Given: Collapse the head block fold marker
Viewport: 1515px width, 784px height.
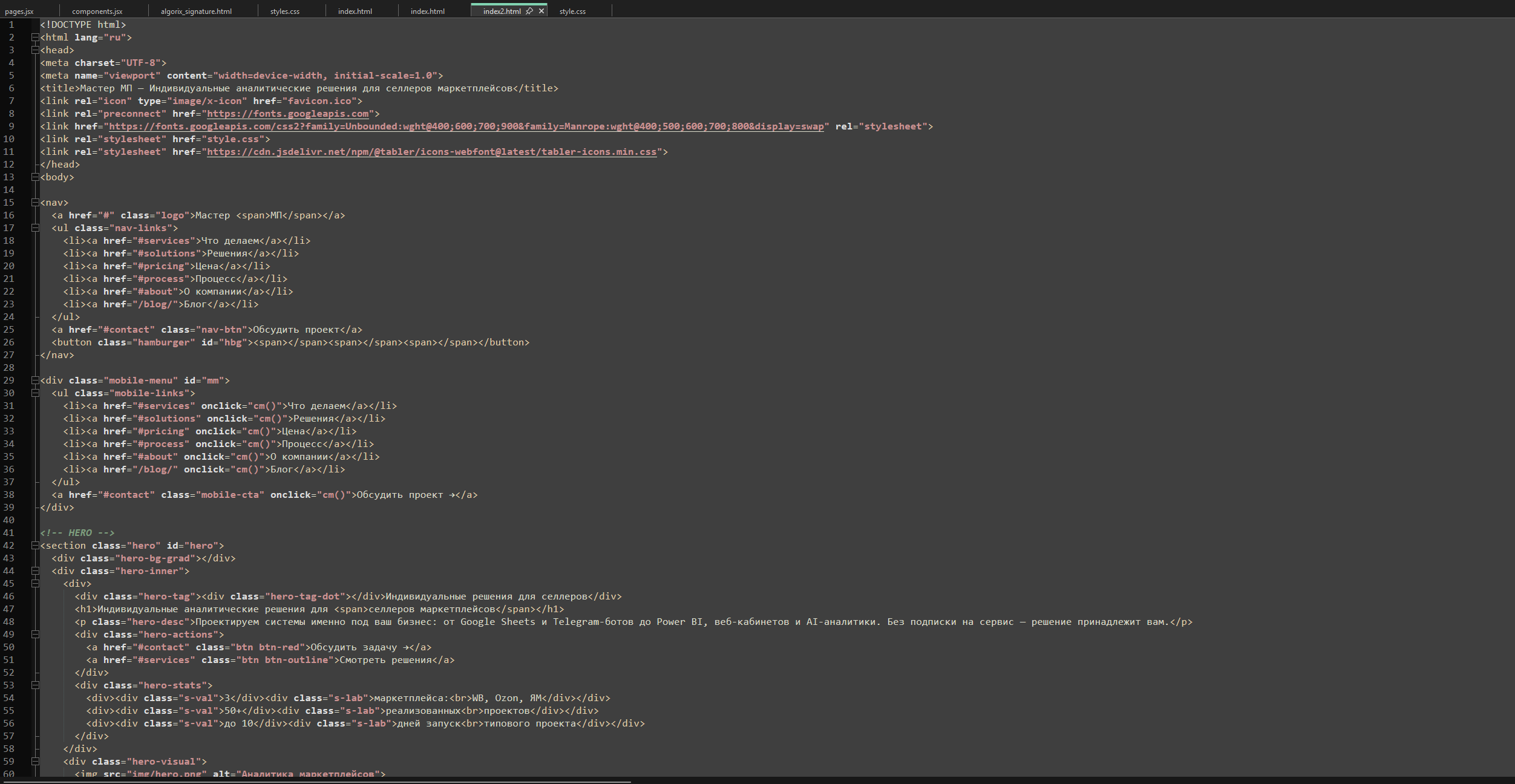Looking at the screenshot, I should click(x=35, y=50).
